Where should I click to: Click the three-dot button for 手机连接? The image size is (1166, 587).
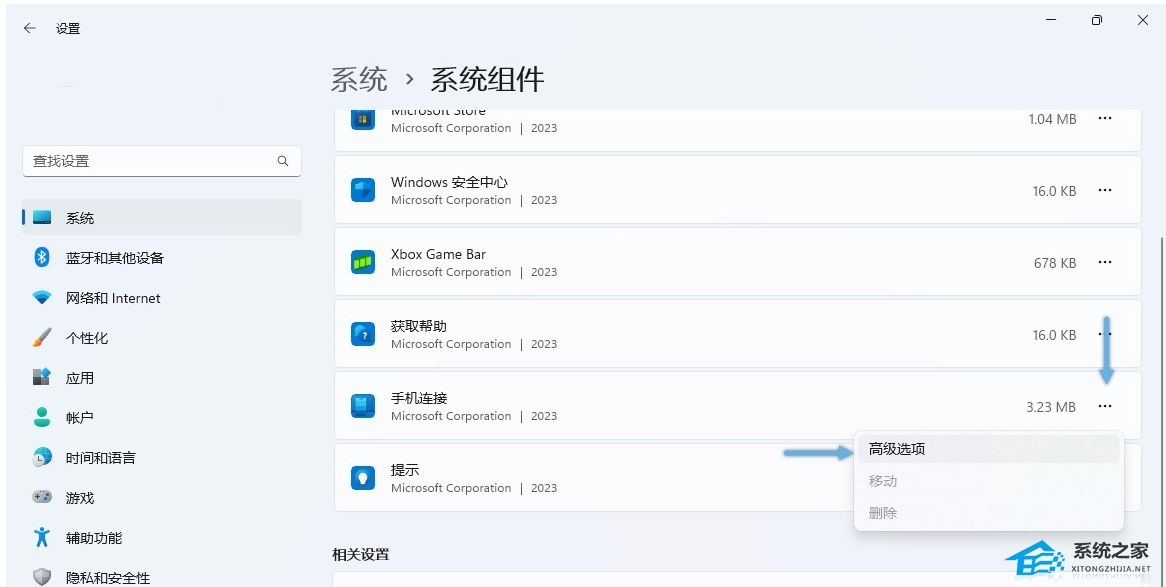pyautogui.click(x=1105, y=406)
